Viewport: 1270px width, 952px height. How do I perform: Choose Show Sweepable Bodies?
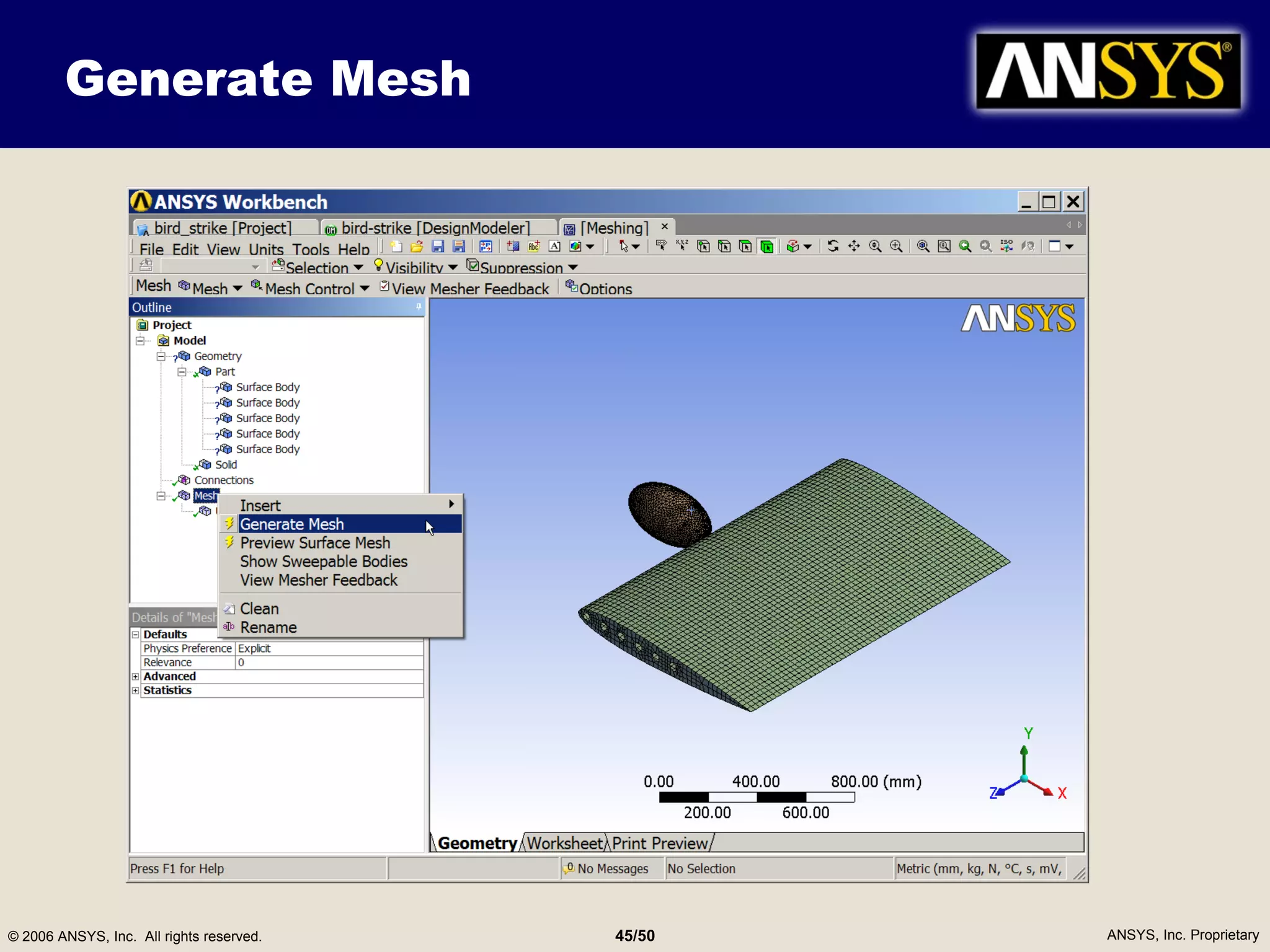point(341,562)
